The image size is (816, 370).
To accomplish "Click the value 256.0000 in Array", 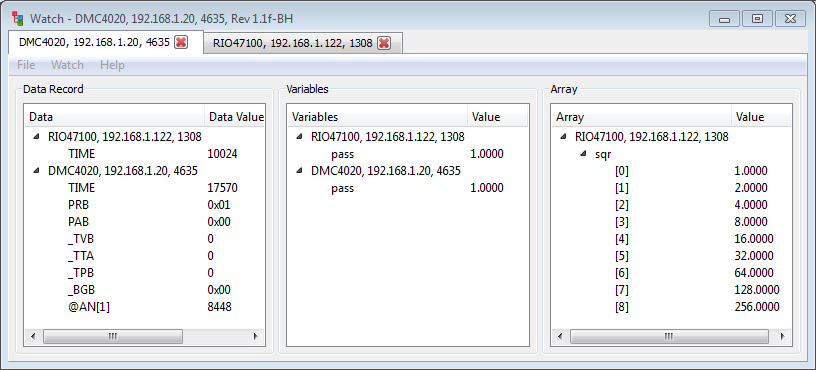I will coord(757,307).
